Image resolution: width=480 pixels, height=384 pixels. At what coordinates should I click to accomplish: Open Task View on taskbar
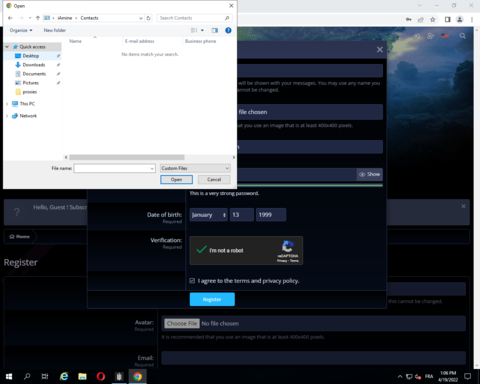(45, 376)
